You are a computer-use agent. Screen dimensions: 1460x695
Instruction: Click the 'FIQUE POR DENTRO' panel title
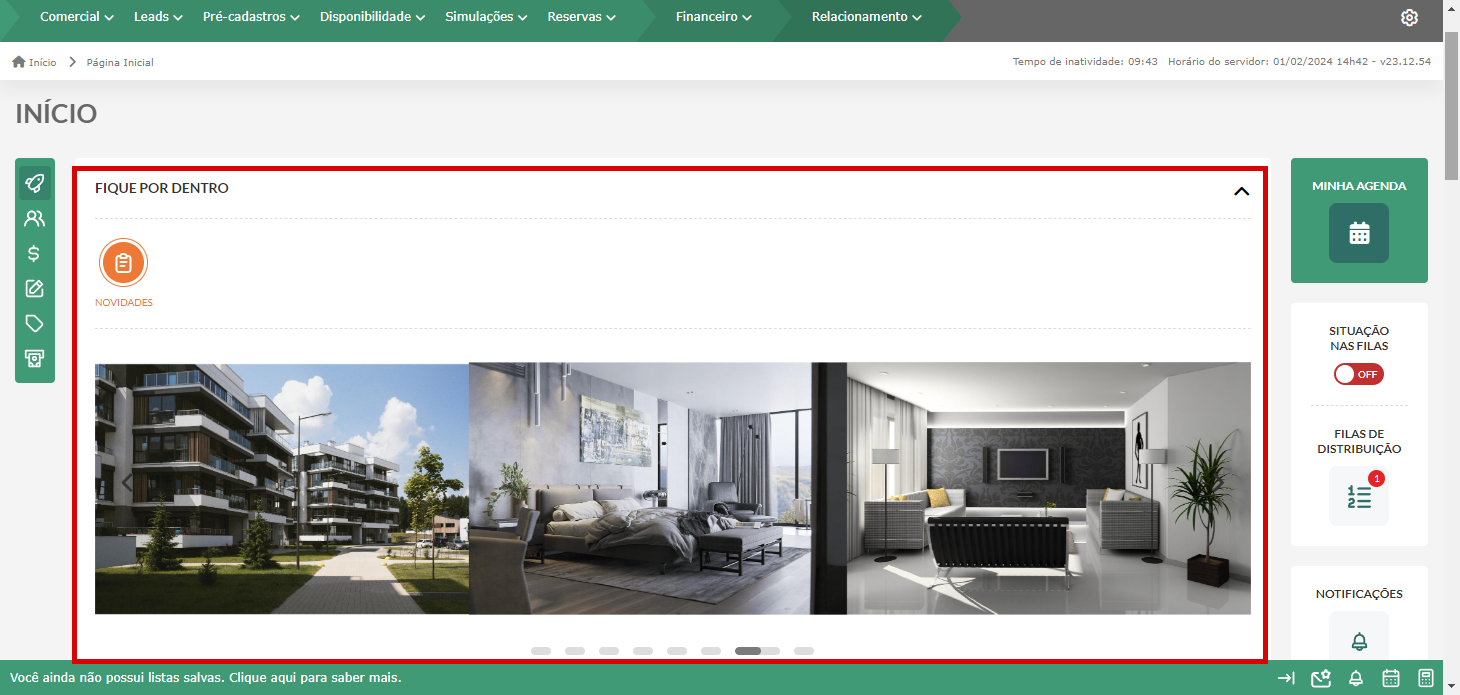[162, 188]
